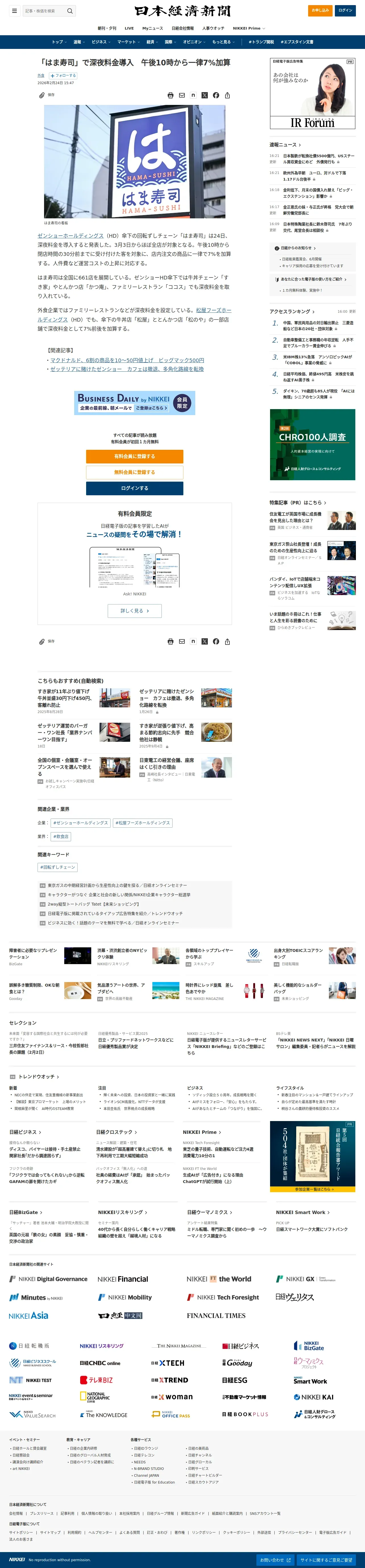
Task: Click the envelope mail icon below the article
Action: [182, 642]
